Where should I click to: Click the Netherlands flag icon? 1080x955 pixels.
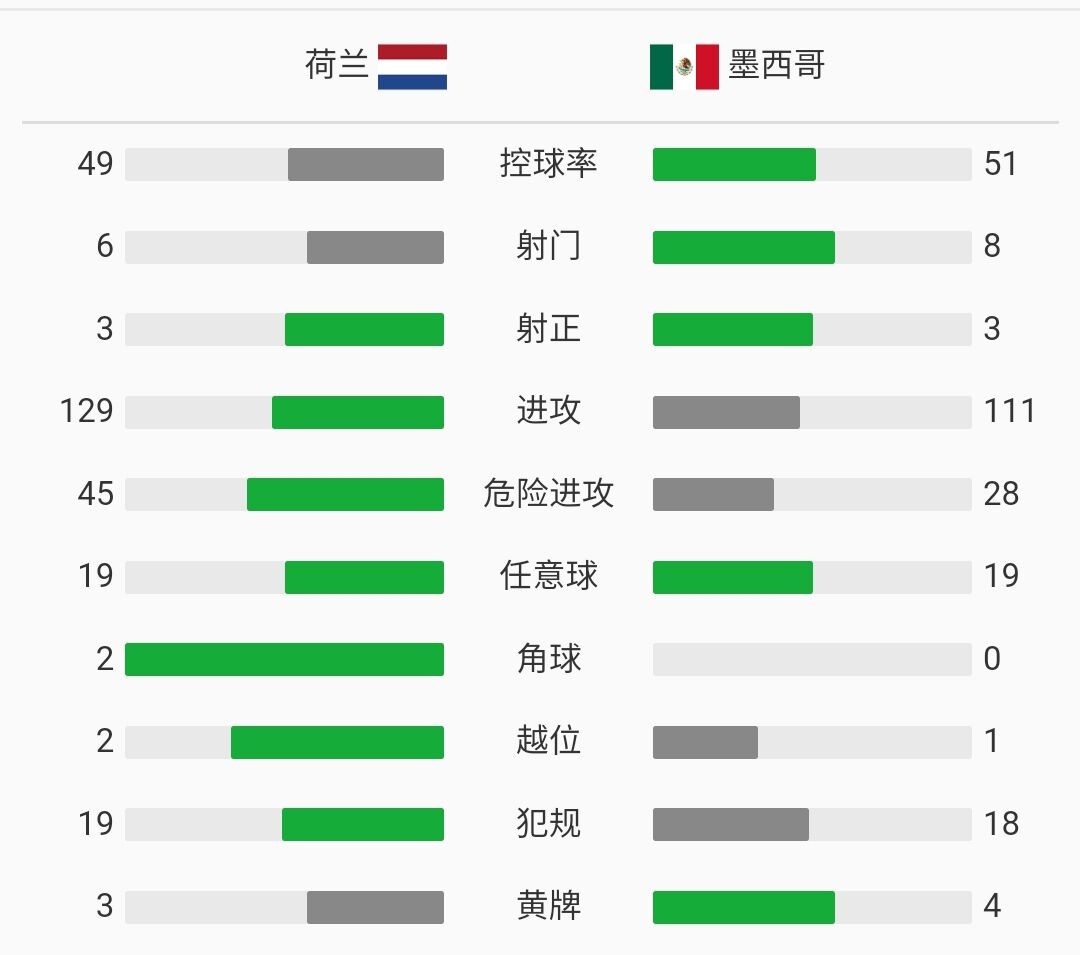(x=412, y=67)
